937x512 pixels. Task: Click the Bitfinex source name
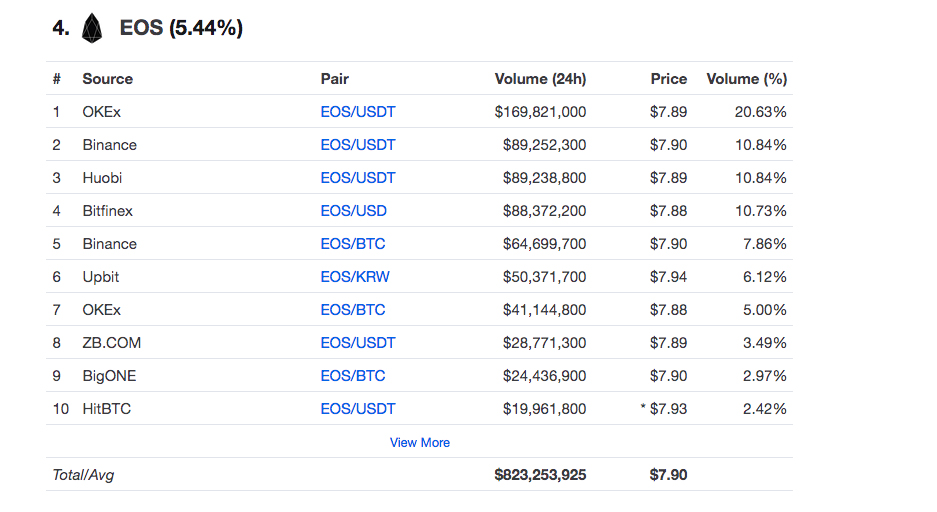click(x=108, y=211)
